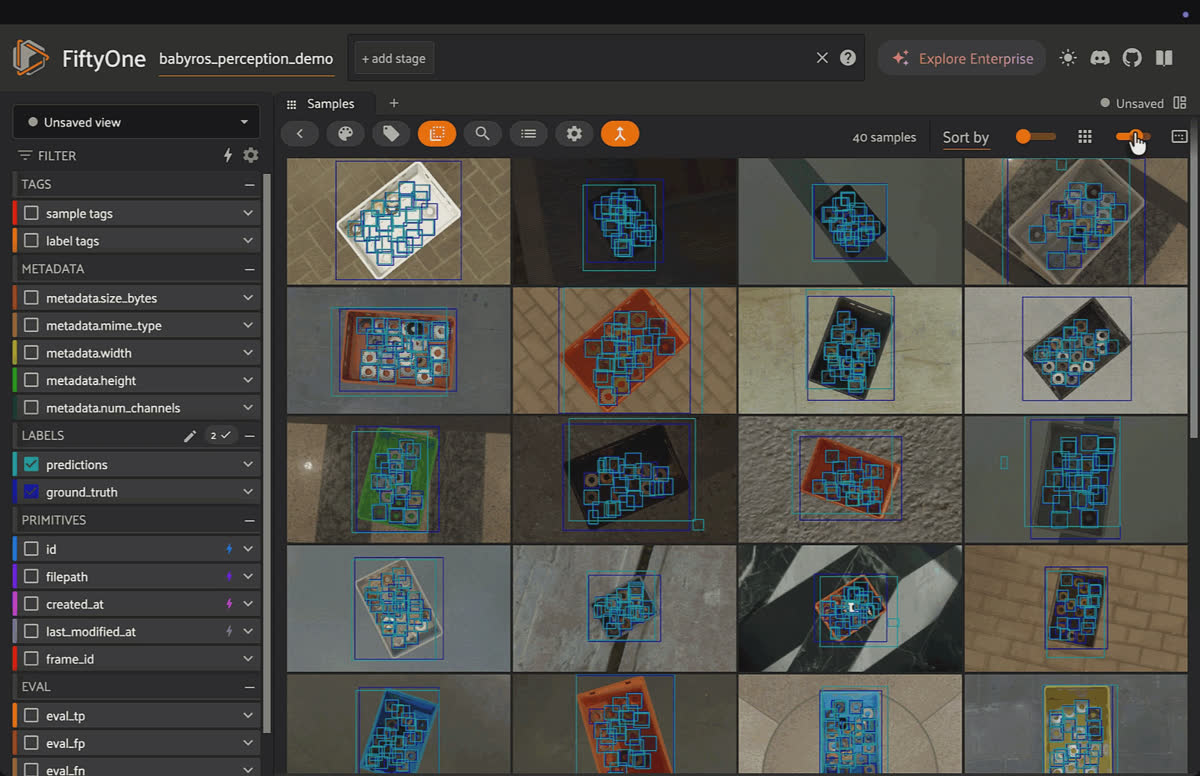Click the lightning bolt filter icon

(x=228, y=155)
